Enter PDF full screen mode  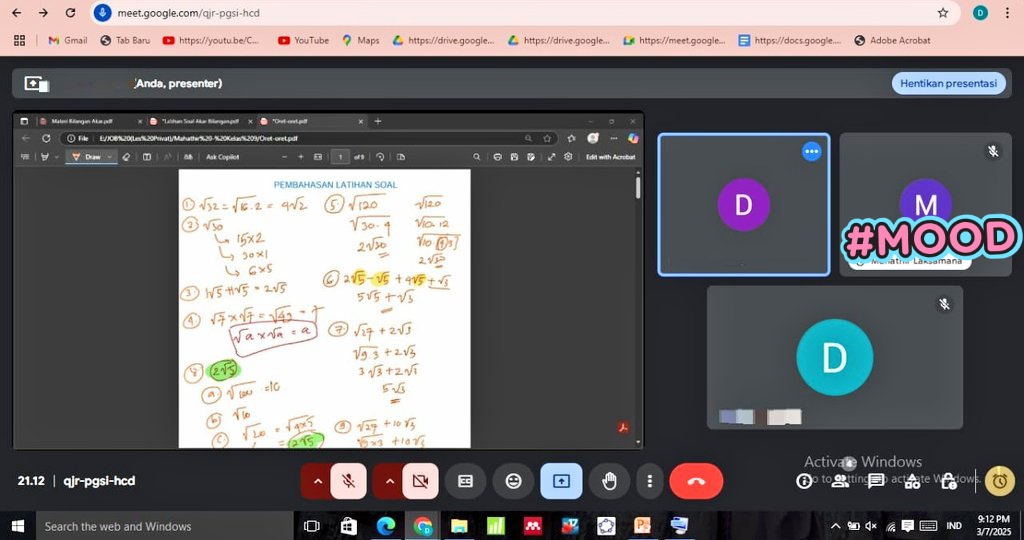click(552, 157)
